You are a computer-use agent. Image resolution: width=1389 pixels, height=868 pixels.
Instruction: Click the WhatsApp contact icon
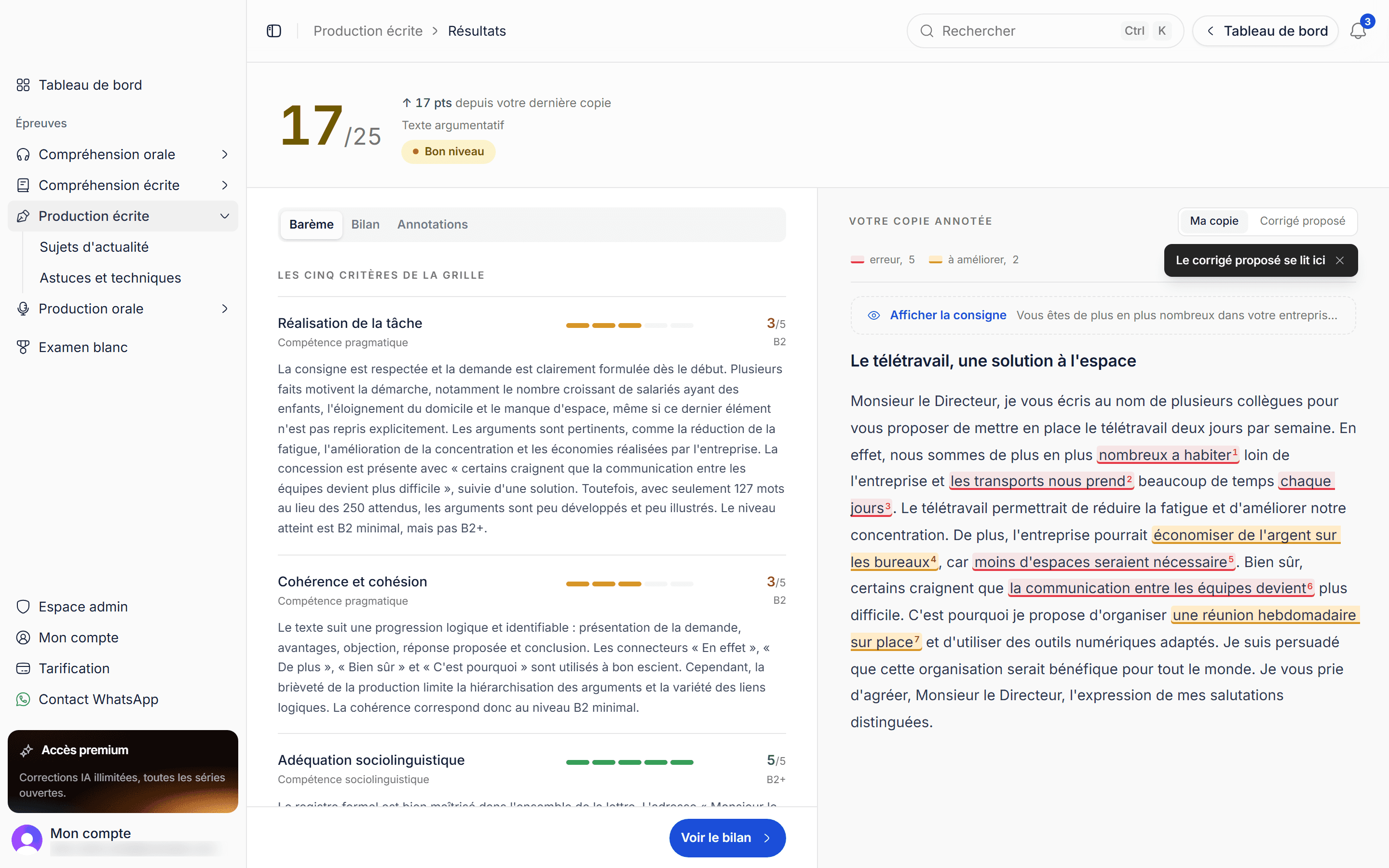click(23, 699)
